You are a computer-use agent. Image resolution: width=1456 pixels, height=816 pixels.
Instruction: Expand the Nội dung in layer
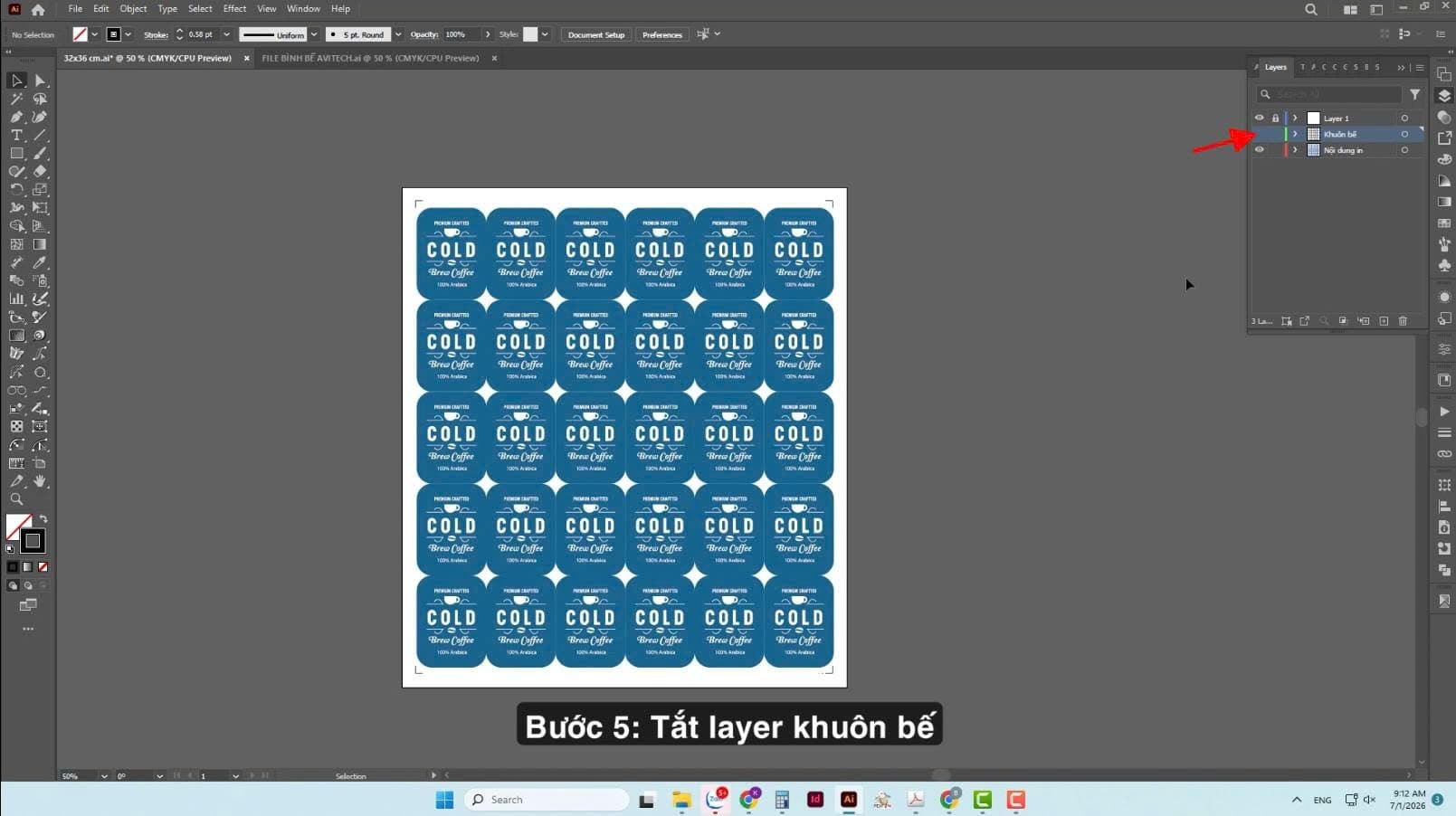(x=1295, y=150)
